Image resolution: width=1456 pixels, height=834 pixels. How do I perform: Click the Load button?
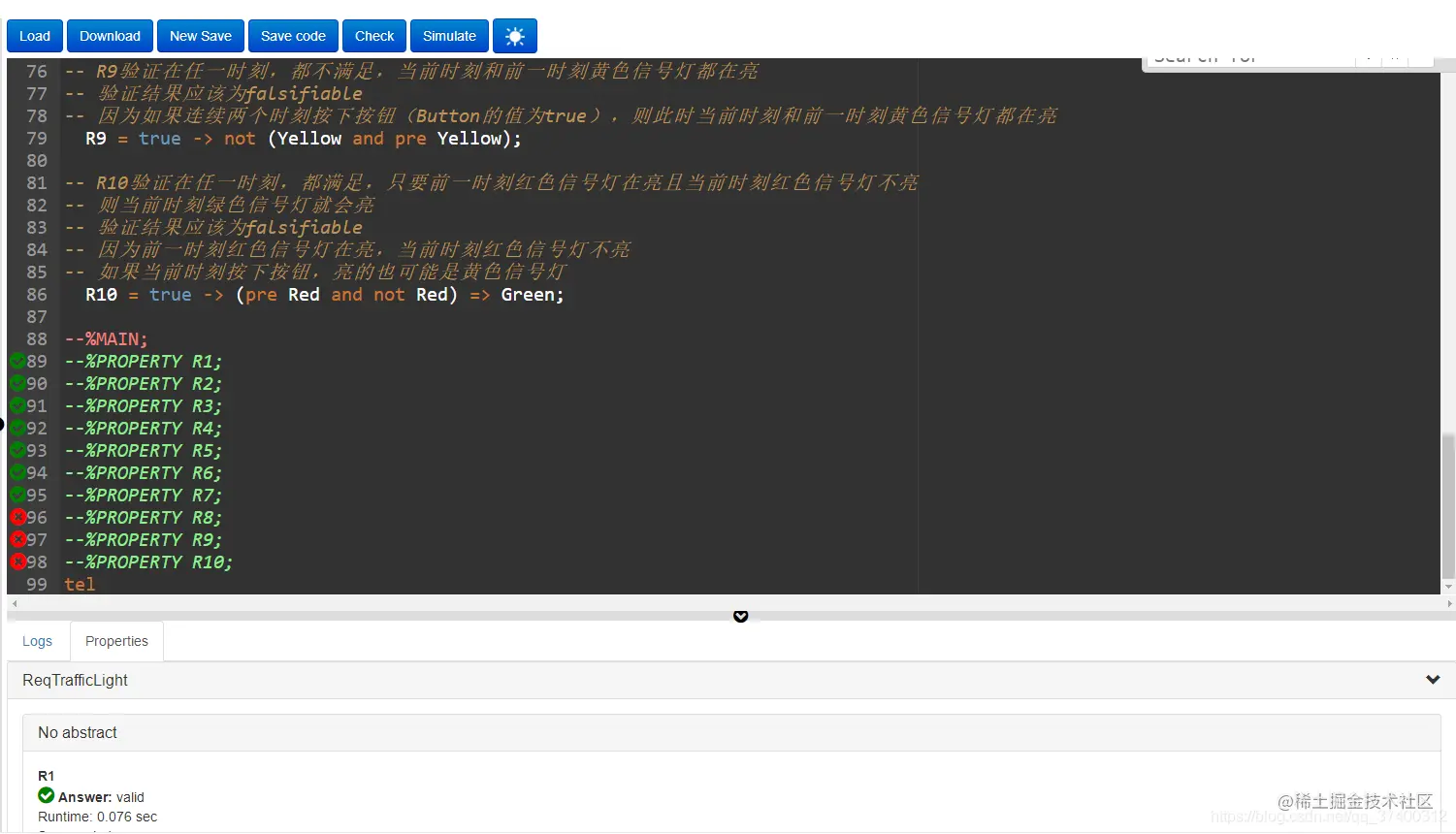coord(35,36)
